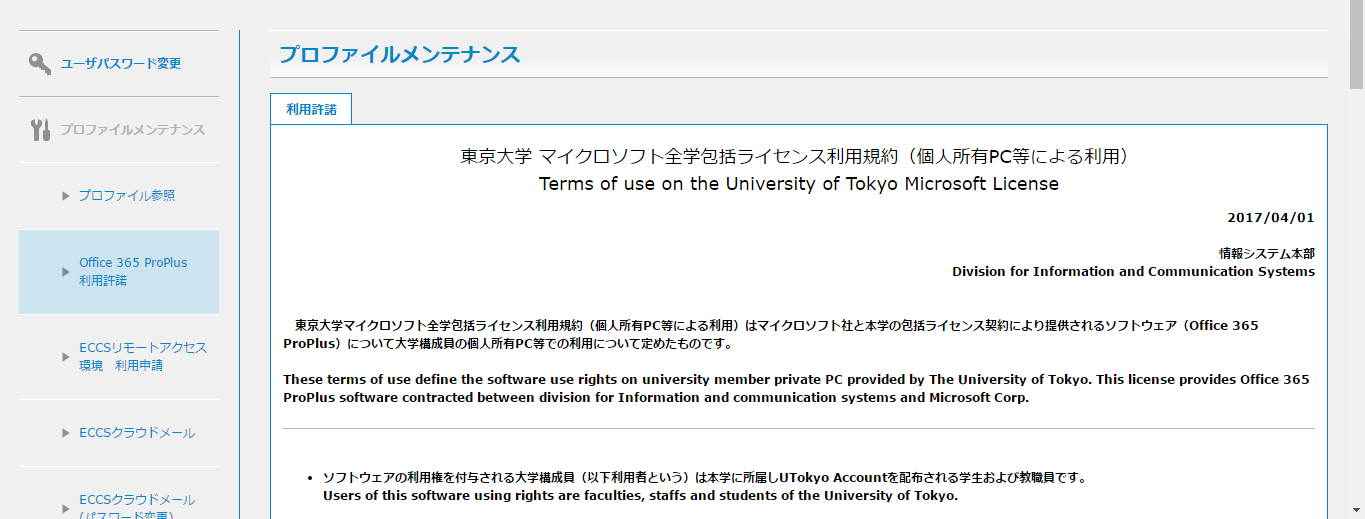Click the ソフトウェアの利用権を付与される bullet line
The width and height of the screenshot is (1365, 519).
(x=704, y=478)
